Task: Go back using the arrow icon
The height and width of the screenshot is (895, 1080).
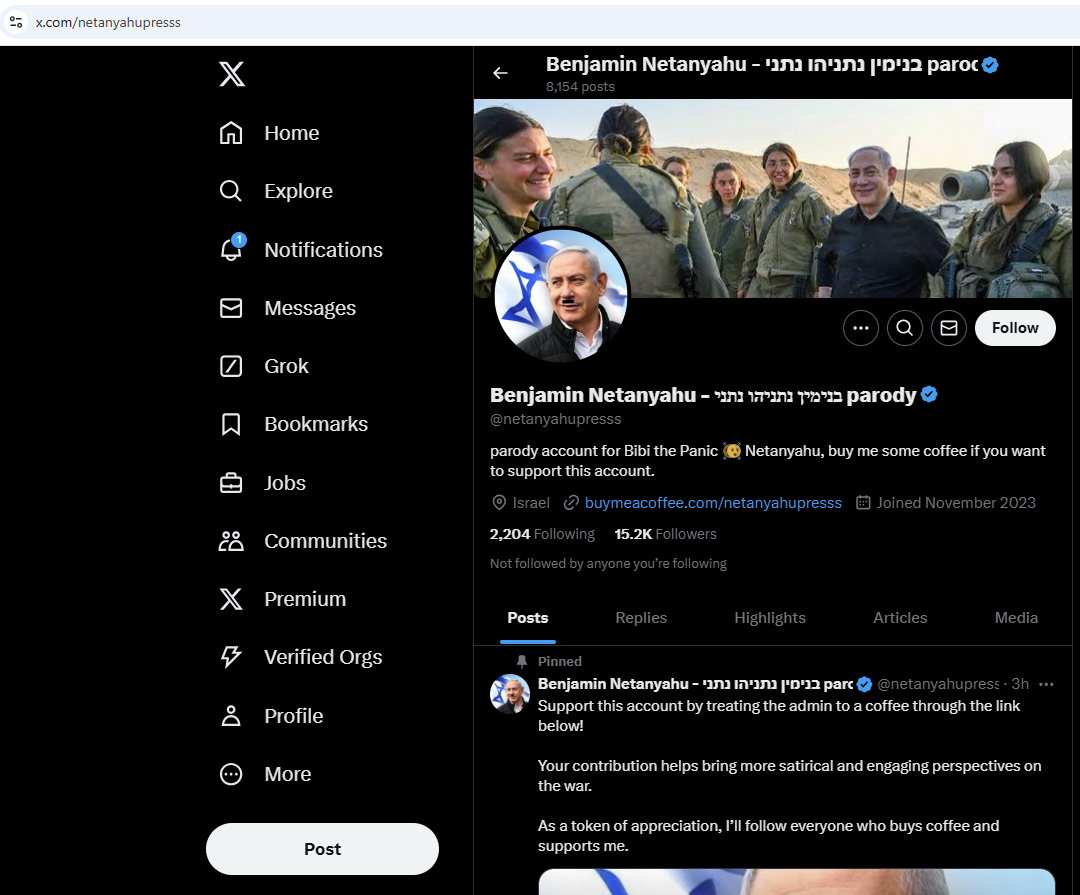Action: tap(500, 73)
